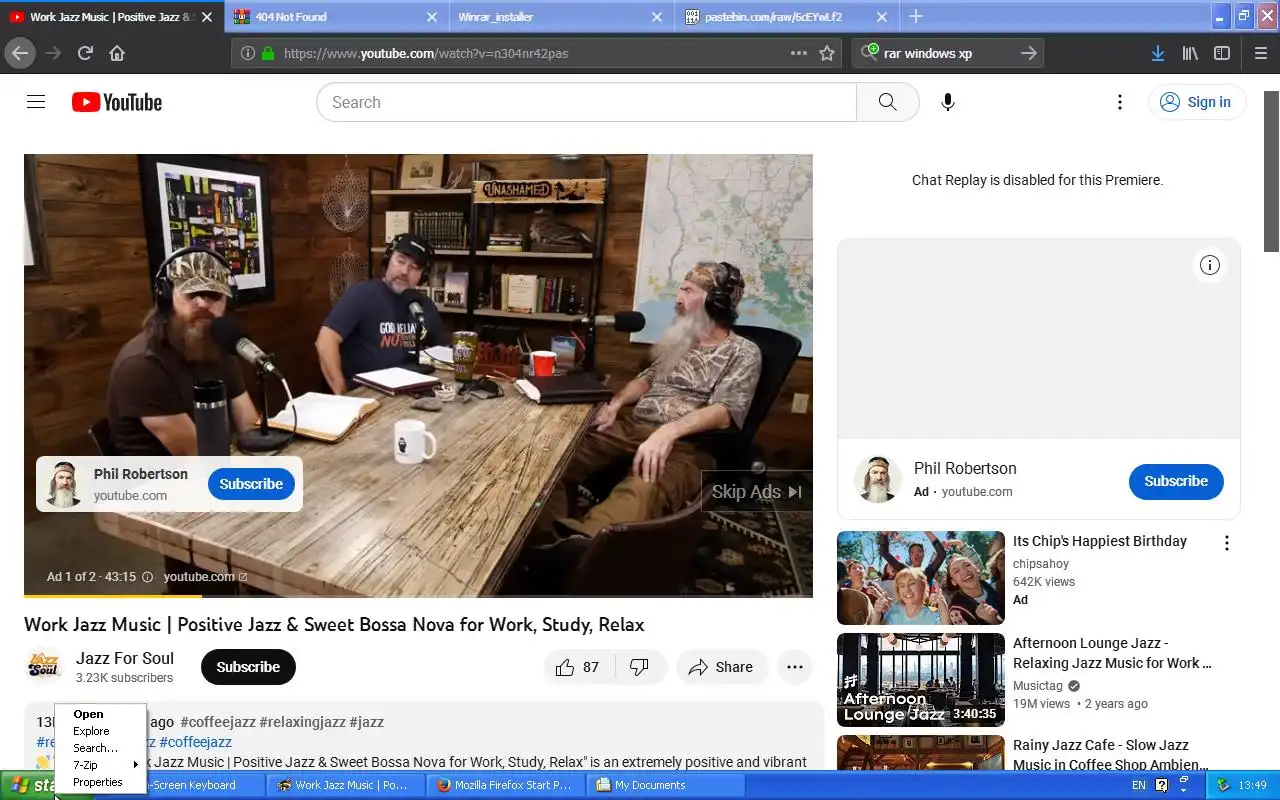Choose Explore in the context menu
The width and height of the screenshot is (1280, 800).
101,731
